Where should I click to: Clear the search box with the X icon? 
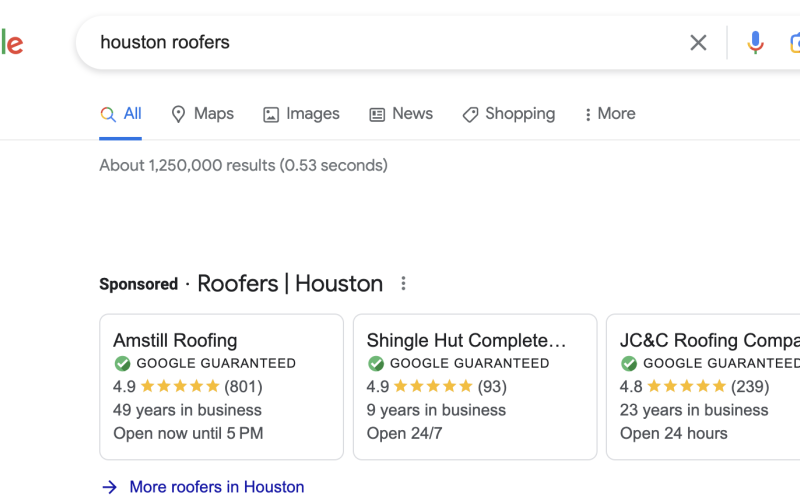(698, 42)
